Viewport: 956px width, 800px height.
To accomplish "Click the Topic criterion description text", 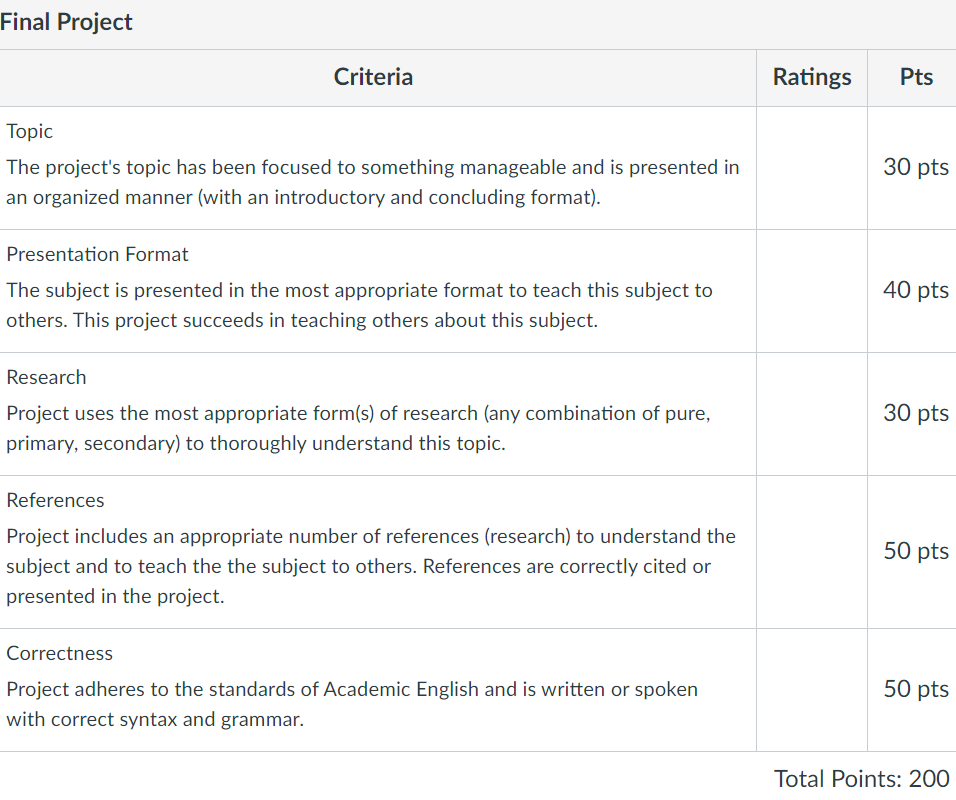I will [x=373, y=182].
